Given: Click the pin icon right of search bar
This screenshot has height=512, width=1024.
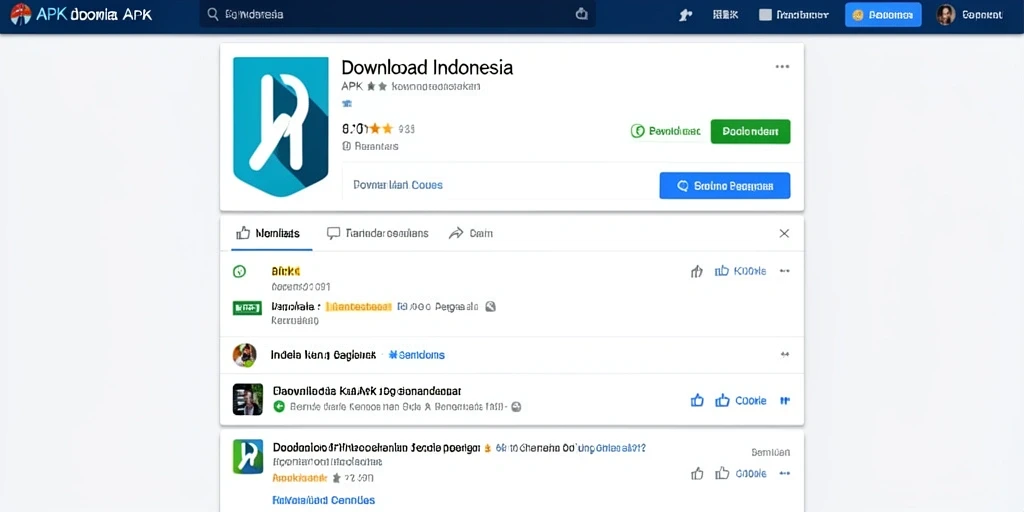Looking at the screenshot, I should tap(685, 15).
